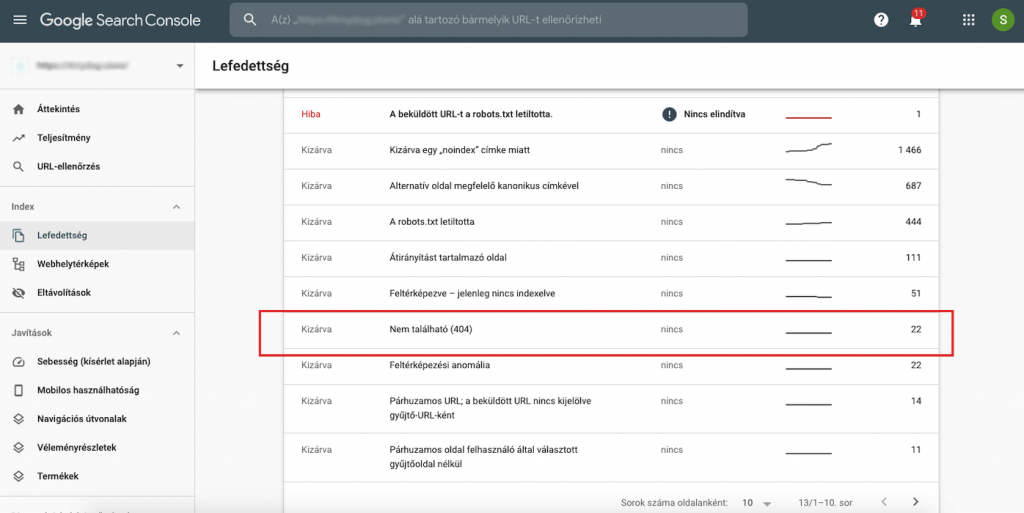Click the 'Lefedettség' page heading
1024x513 pixels.
click(x=251, y=66)
